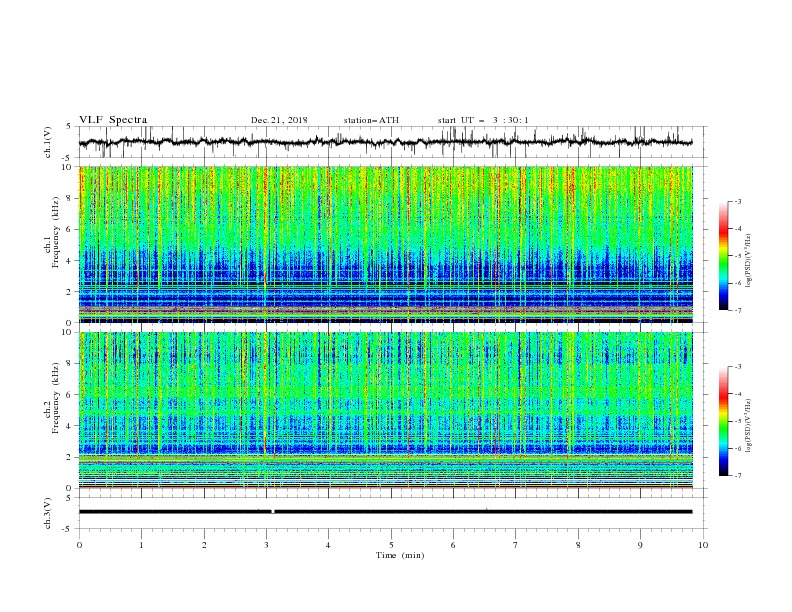
Task: Click the 'start UT = 3:30:1' label
Action: tap(482, 120)
